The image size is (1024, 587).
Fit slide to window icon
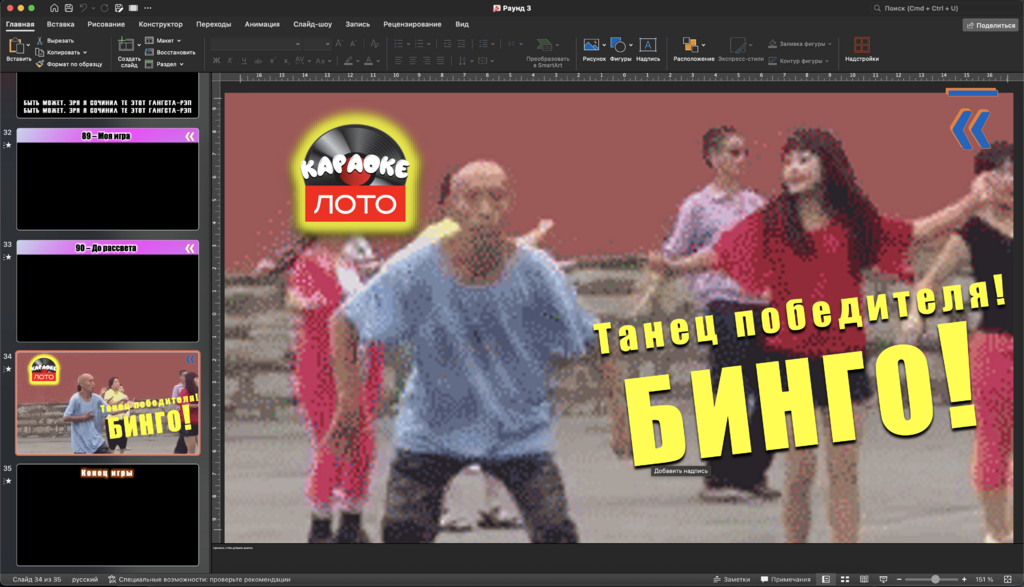1008,579
